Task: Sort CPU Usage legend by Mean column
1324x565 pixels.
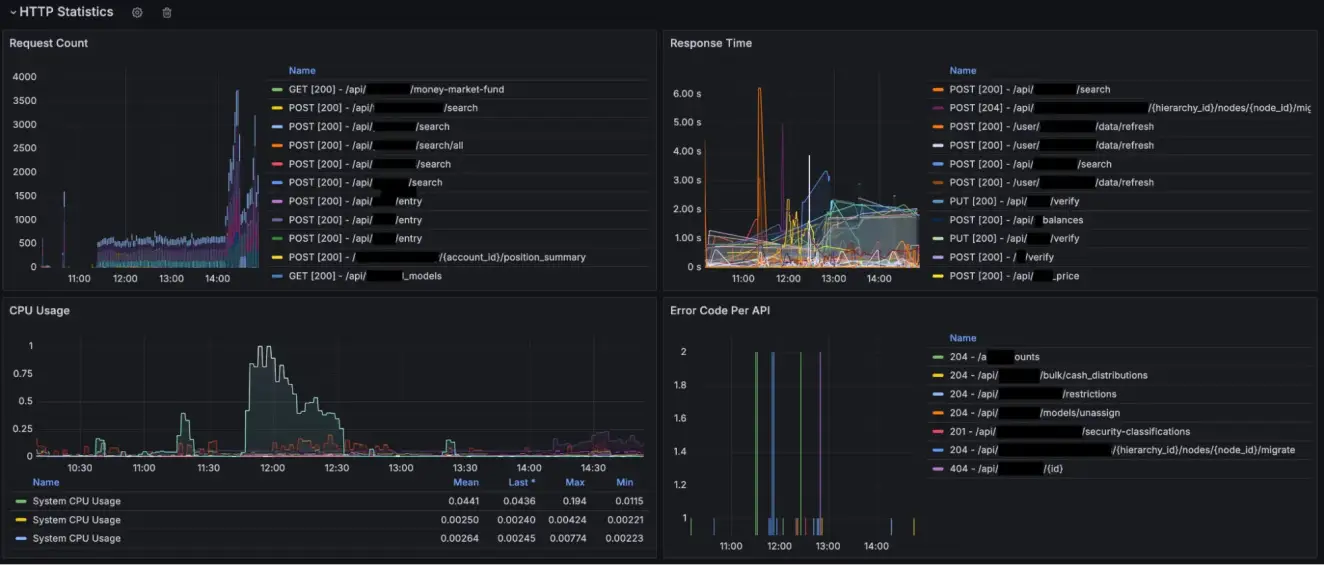Action: point(466,483)
